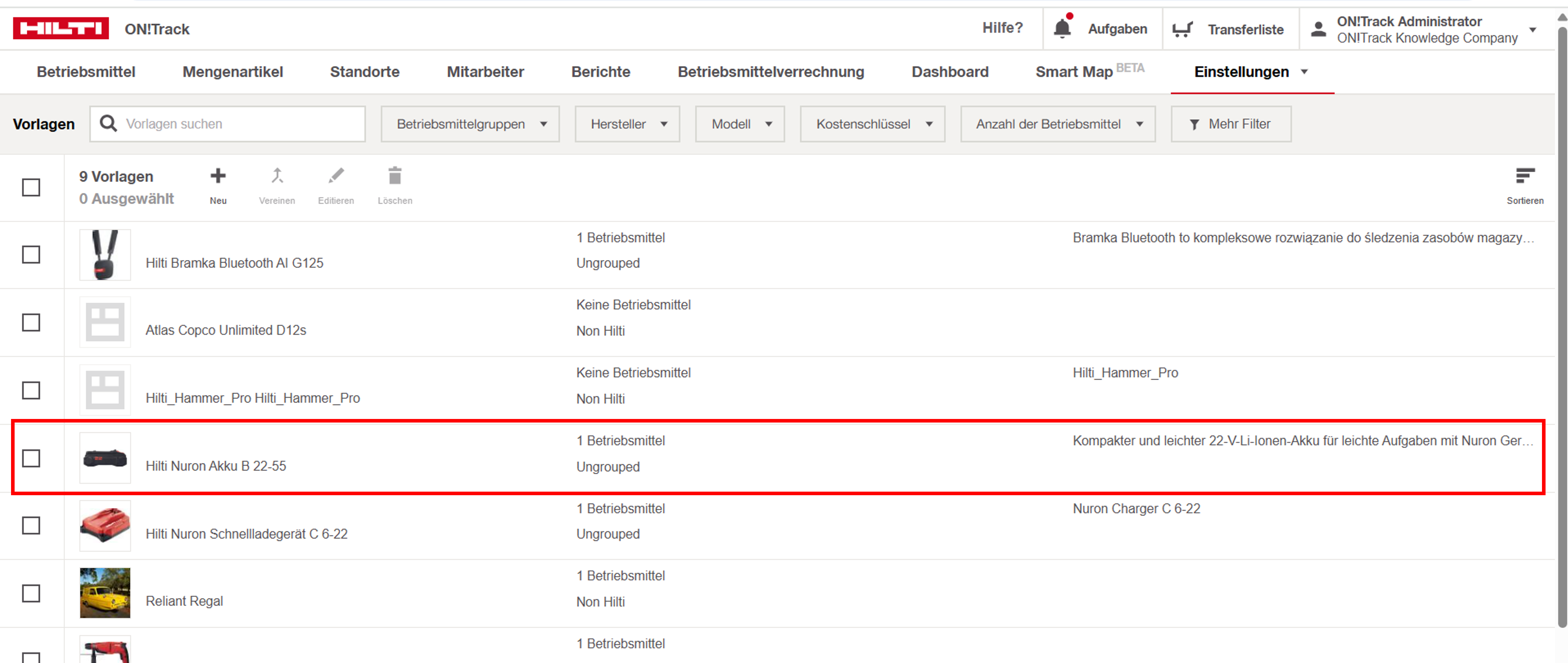Open Hilti Nuron Akku B 22-55 thumbnail
Viewport: 1568px width, 663px height.
(105, 458)
